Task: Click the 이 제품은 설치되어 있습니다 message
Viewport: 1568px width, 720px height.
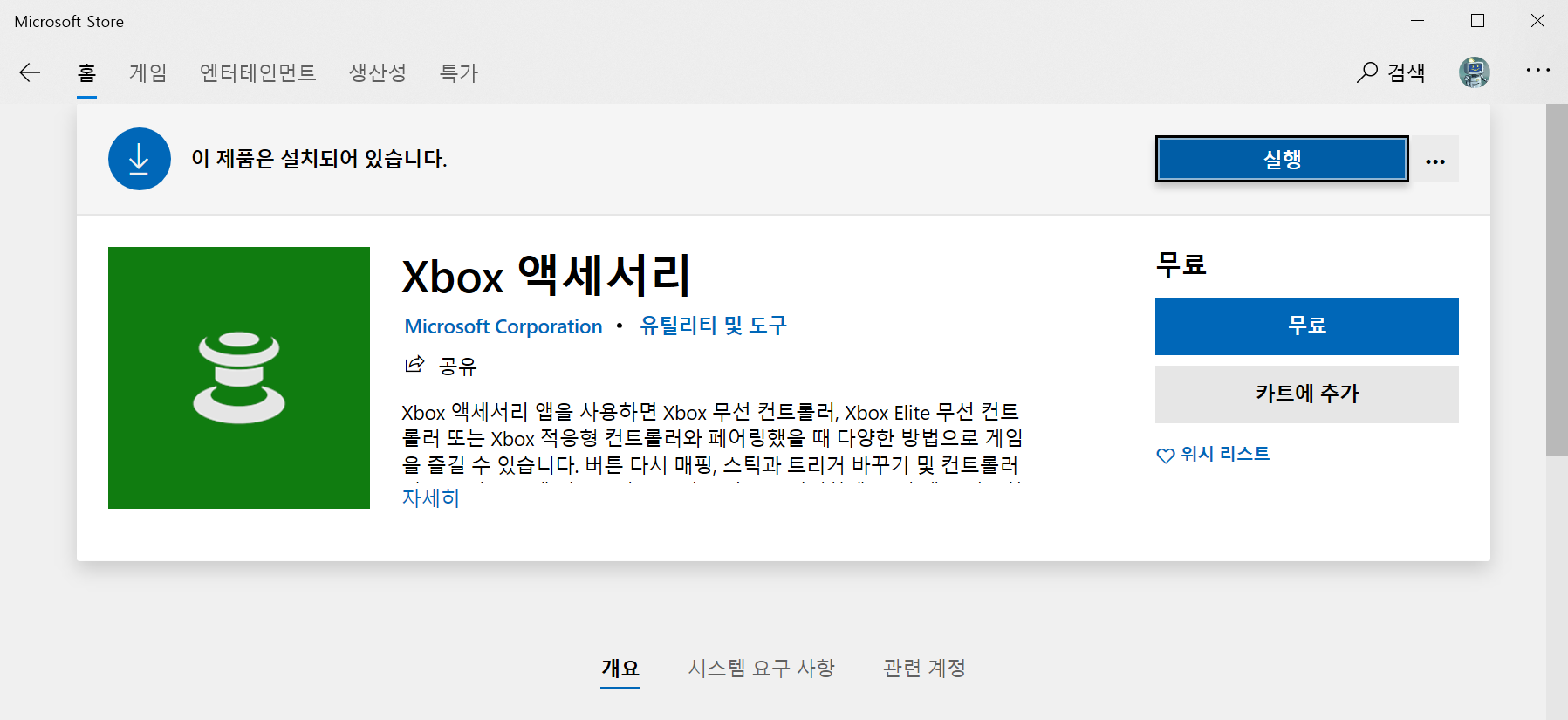Action: tap(319, 159)
